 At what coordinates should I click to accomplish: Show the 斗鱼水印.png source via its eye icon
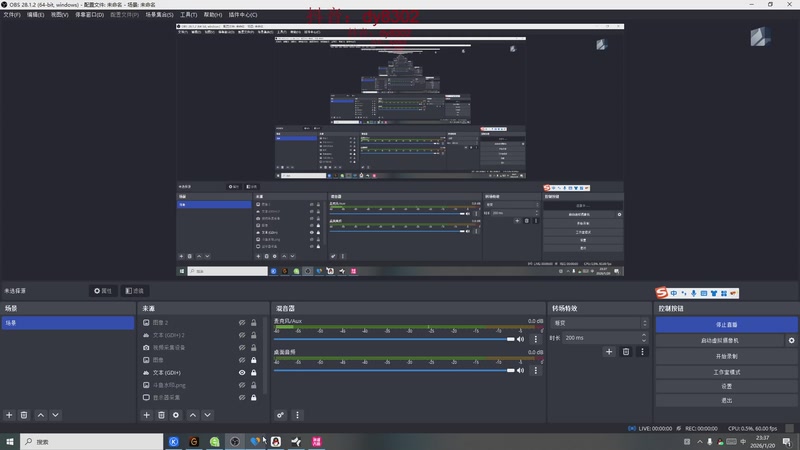tap(242, 385)
